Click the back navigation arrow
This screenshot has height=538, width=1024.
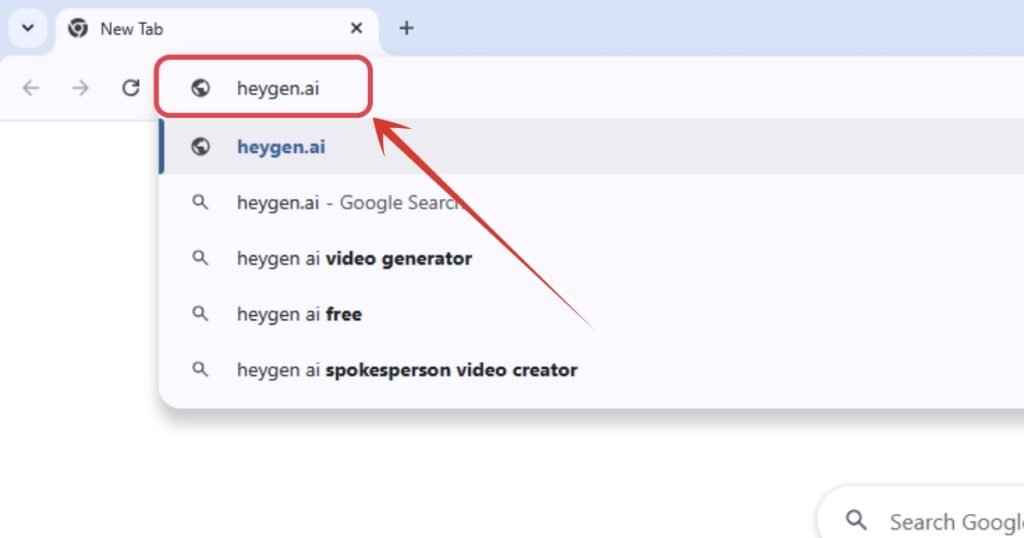pos(31,88)
